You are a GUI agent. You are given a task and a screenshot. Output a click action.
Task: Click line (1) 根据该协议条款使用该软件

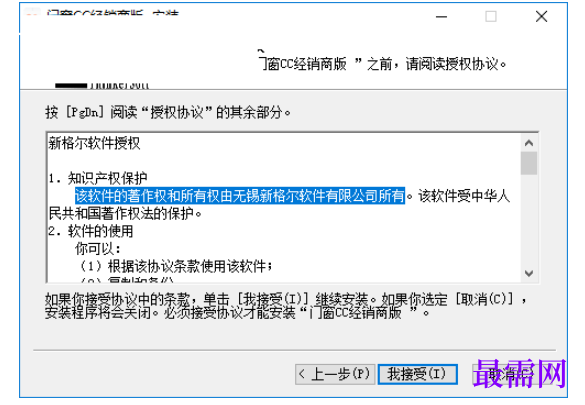pyautogui.click(x=176, y=266)
